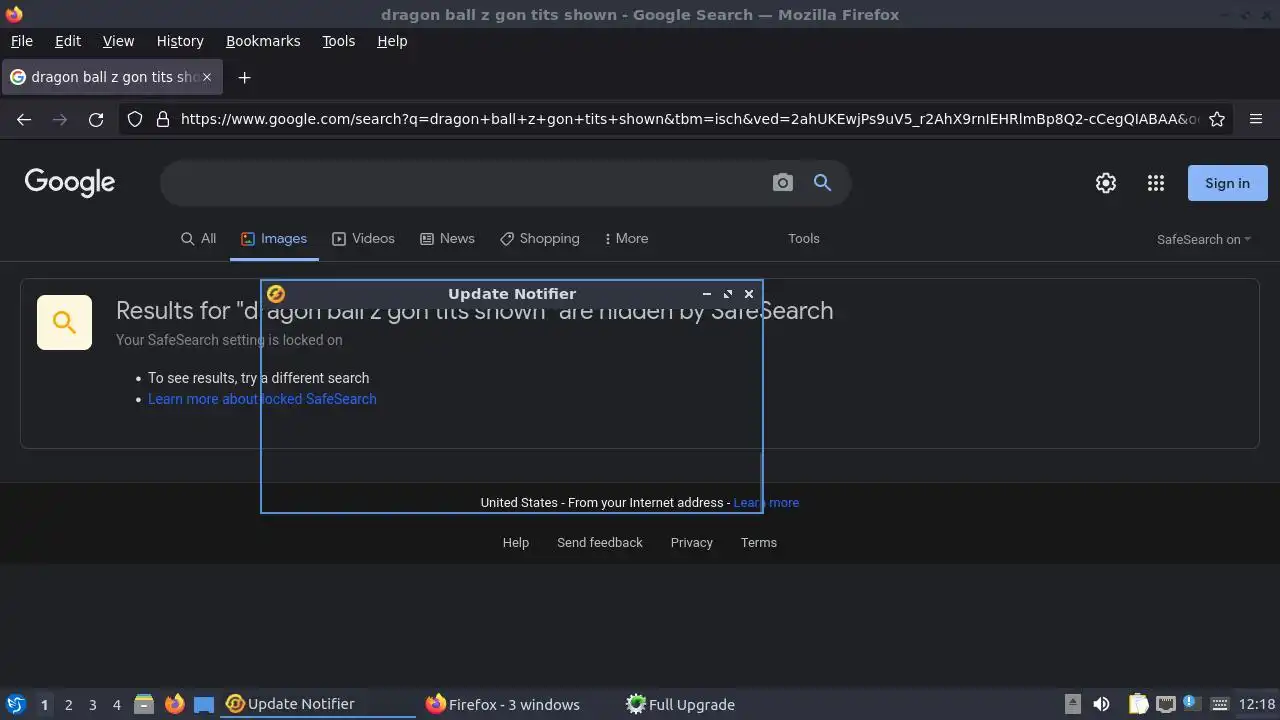Reload the current Google search page

(96, 119)
